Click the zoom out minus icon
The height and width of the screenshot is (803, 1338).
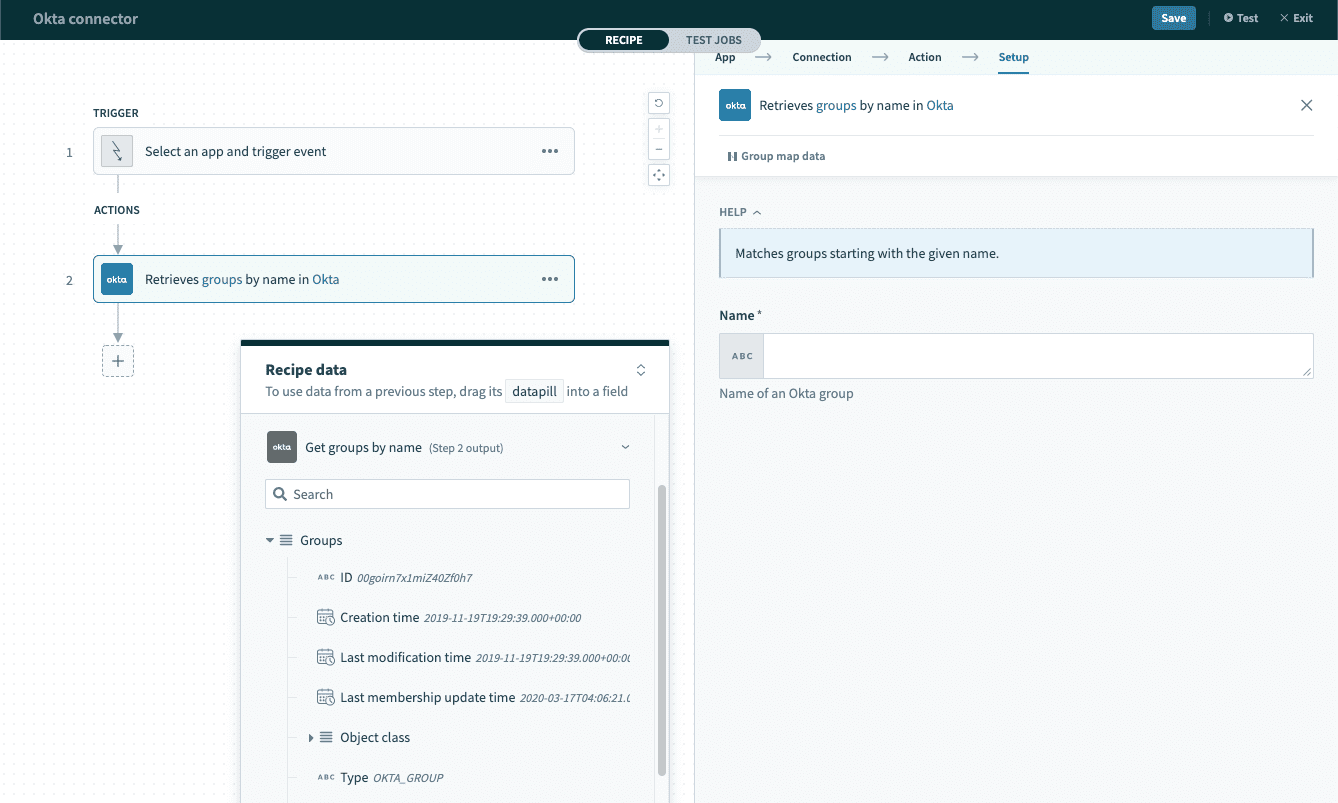tap(658, 148)
